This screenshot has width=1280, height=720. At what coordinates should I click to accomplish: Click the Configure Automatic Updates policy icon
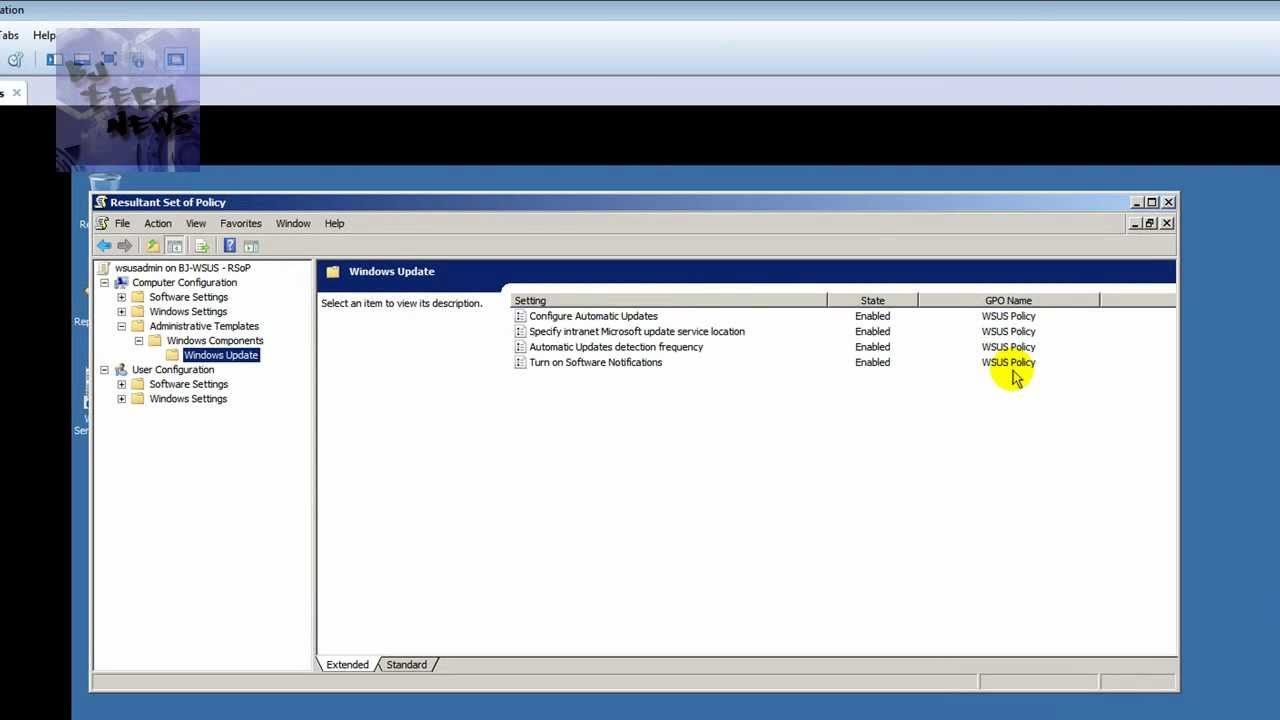(x=520, y=316)
